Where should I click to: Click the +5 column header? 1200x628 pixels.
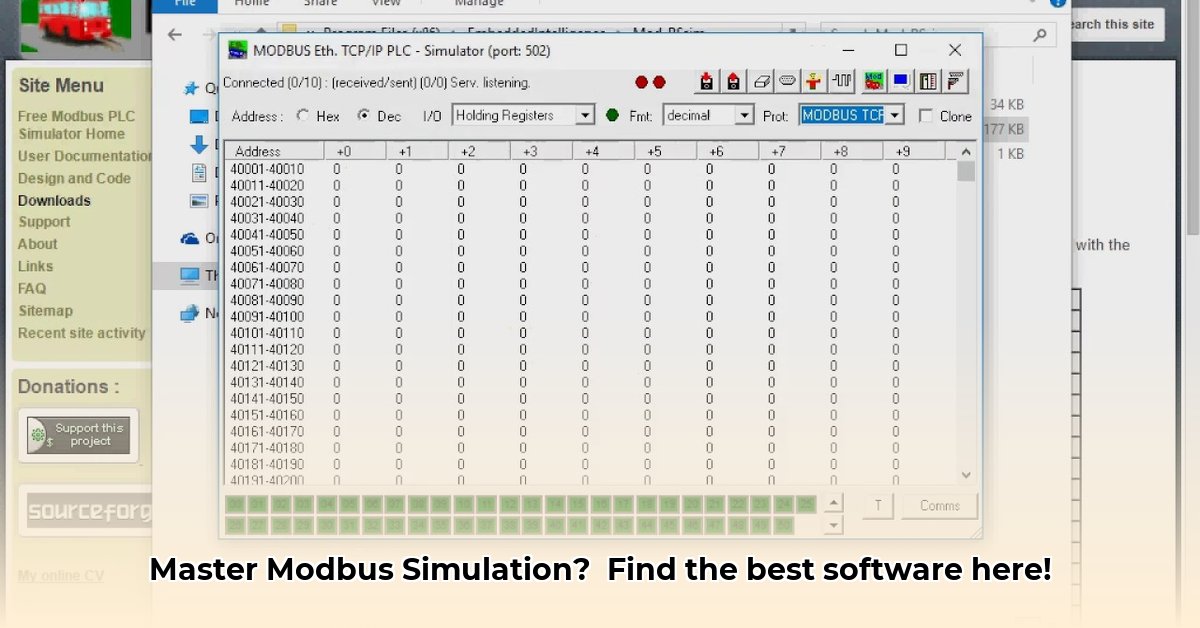point(665,151)
